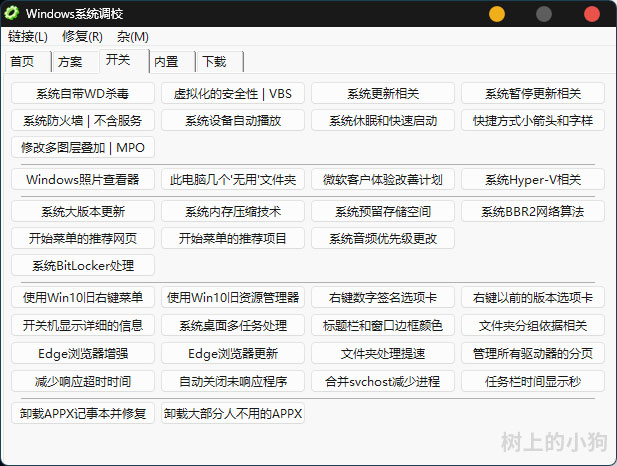This screenshot has height=466, width=617.
Task: Click 减少响应超时时间 button
Action: point(83,381)
